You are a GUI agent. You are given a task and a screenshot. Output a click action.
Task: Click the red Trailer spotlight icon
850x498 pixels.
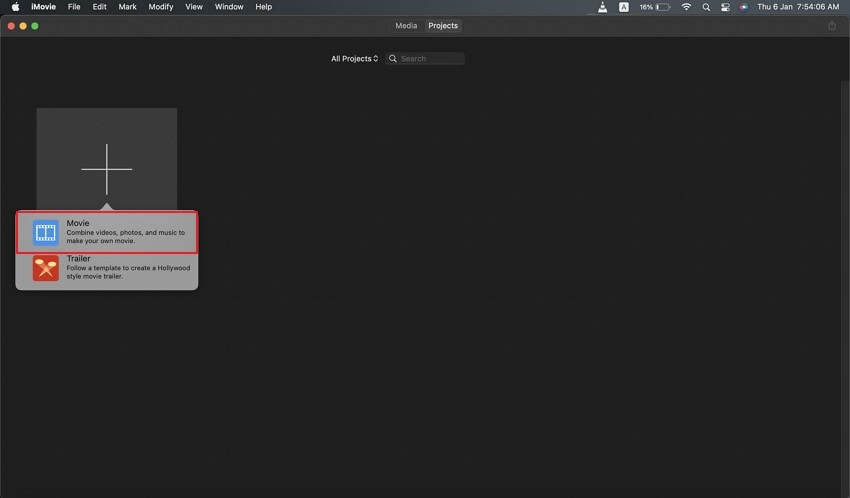click(46, 268)
